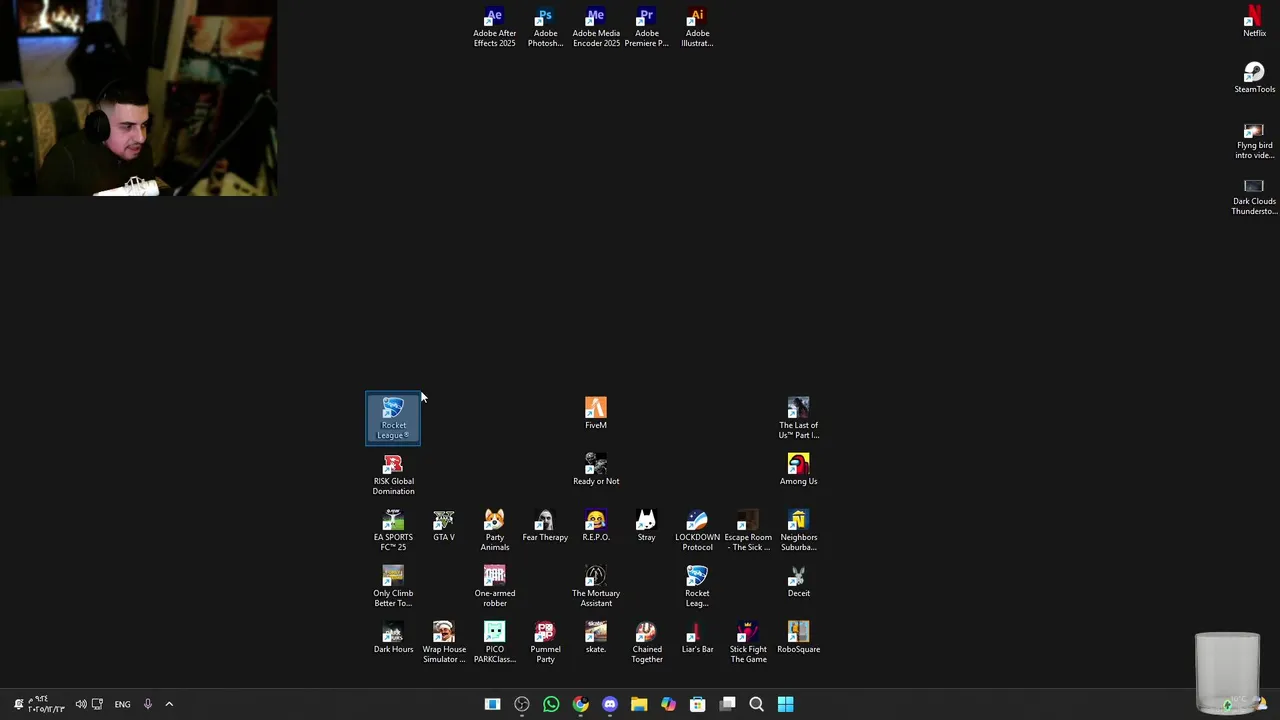Select the Among Us desktop icon
This screenshot has width=1280, height=720.
(798, 470)
